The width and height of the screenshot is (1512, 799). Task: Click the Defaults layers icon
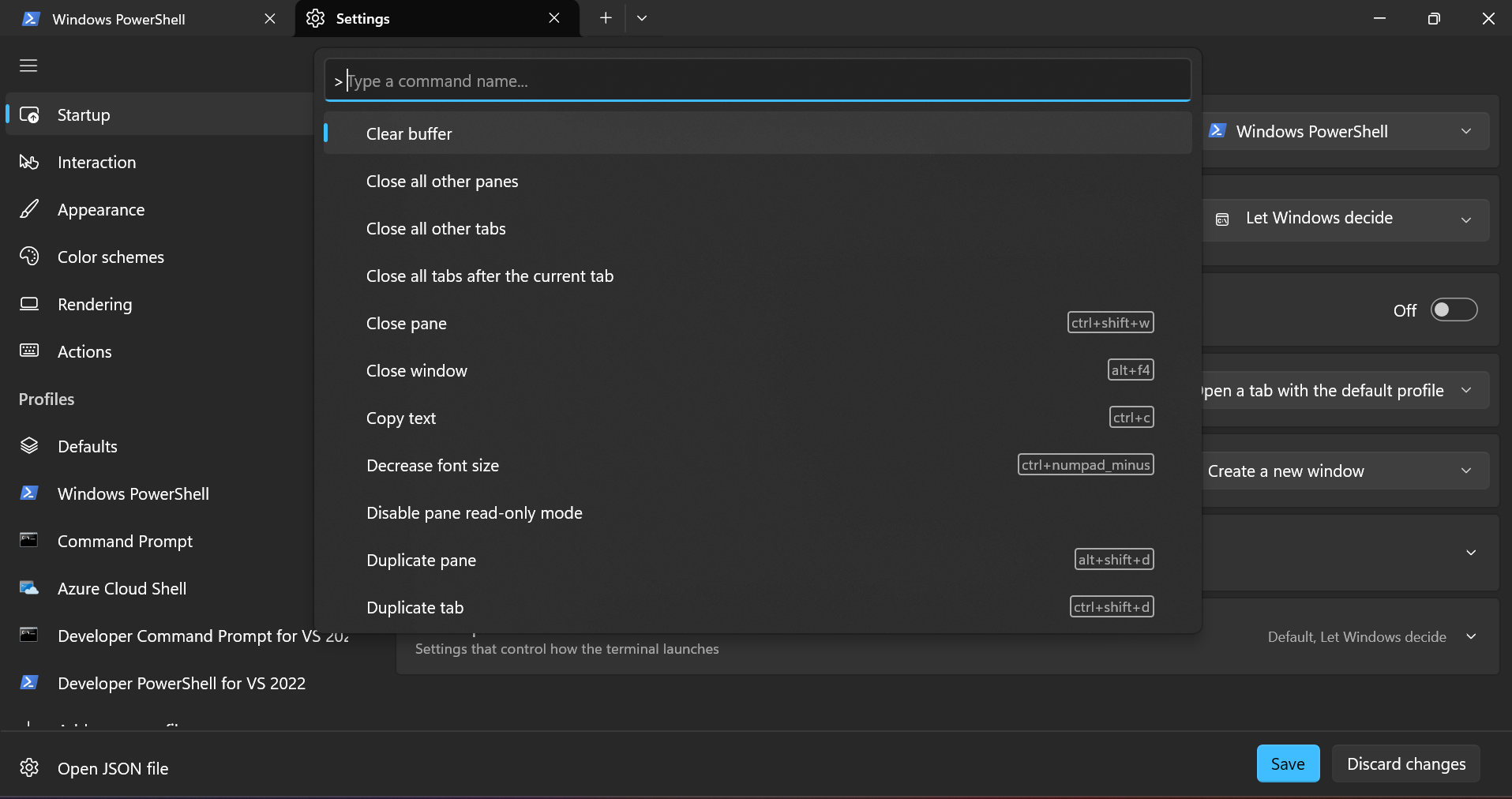click(x=29, y=446)
